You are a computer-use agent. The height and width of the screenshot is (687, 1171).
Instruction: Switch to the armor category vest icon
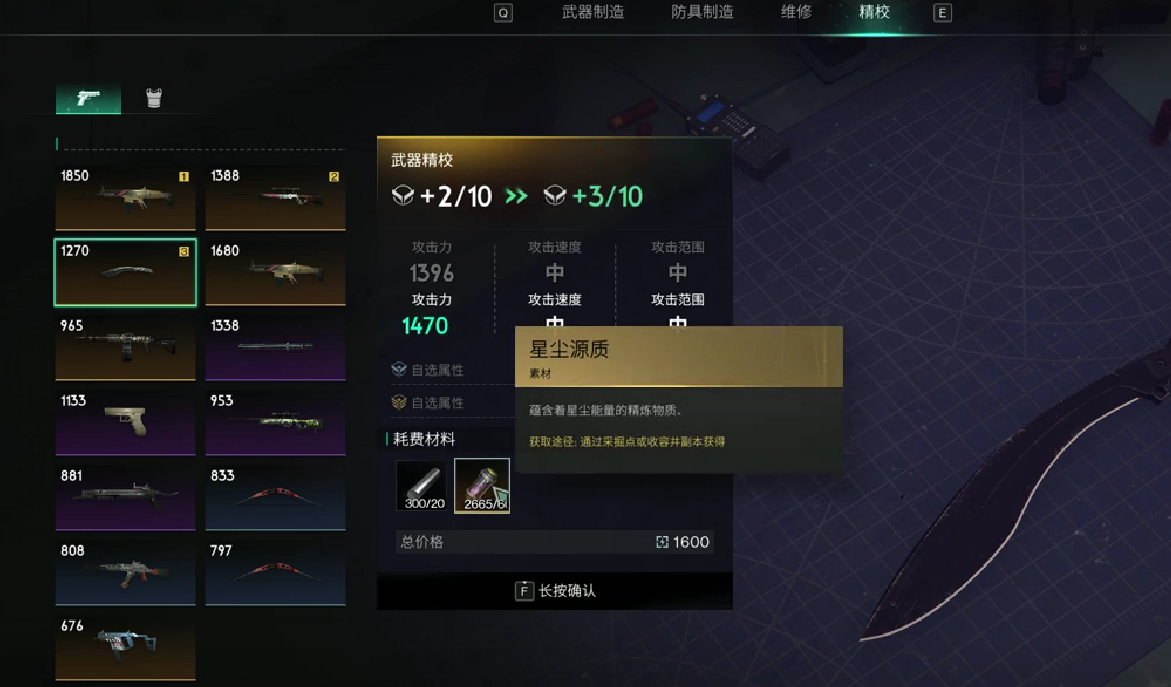coord(154,98)
